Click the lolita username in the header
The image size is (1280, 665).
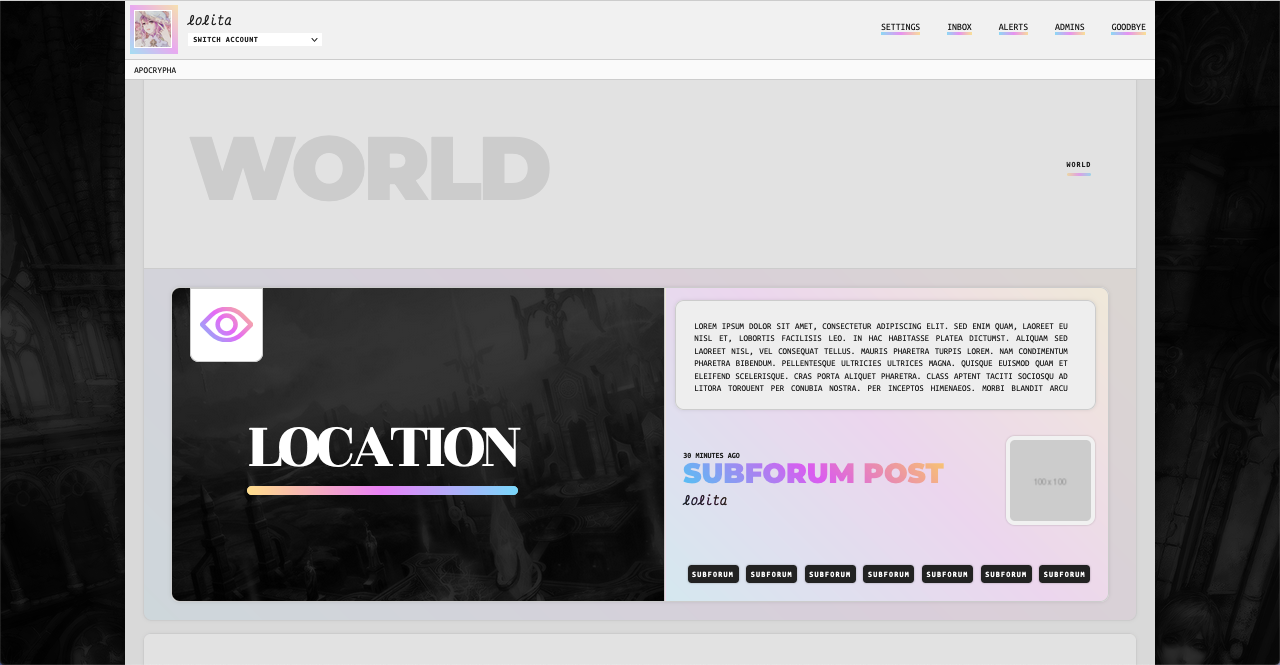coord(209,20)
